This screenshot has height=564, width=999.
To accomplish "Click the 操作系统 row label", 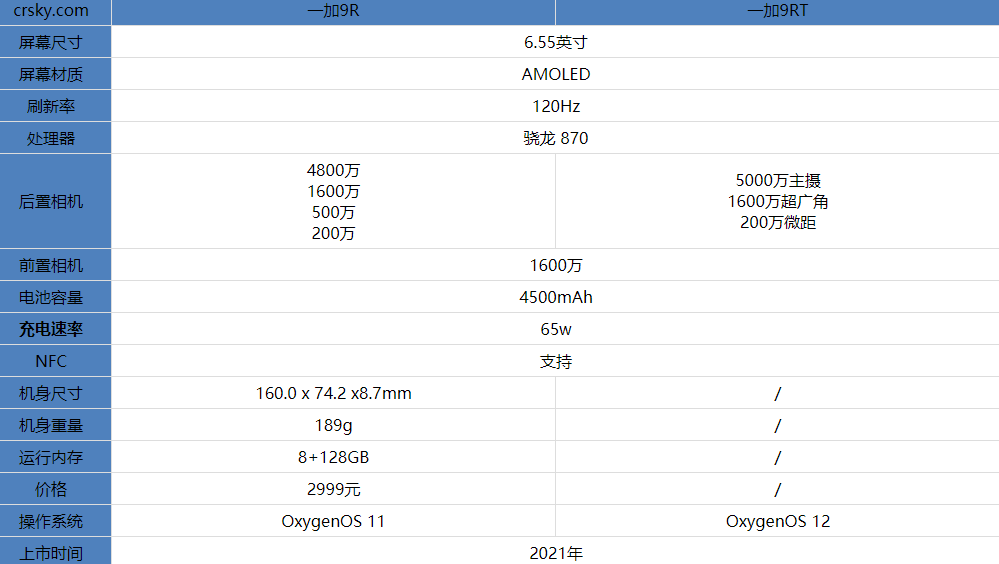I will point(51,521).
